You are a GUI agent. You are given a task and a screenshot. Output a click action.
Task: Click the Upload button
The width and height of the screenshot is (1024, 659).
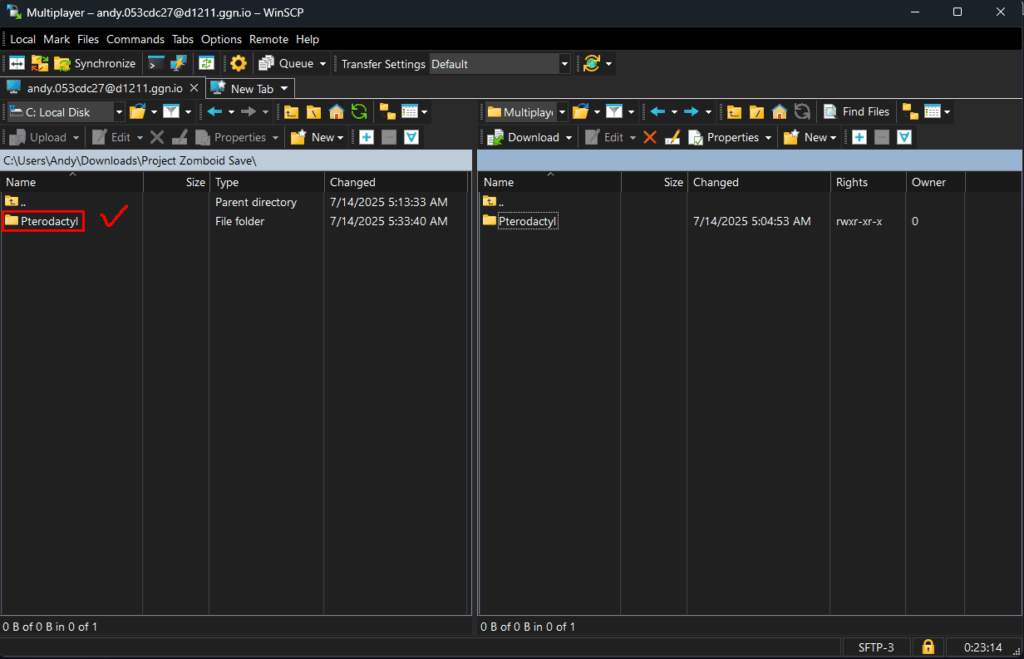39,137
